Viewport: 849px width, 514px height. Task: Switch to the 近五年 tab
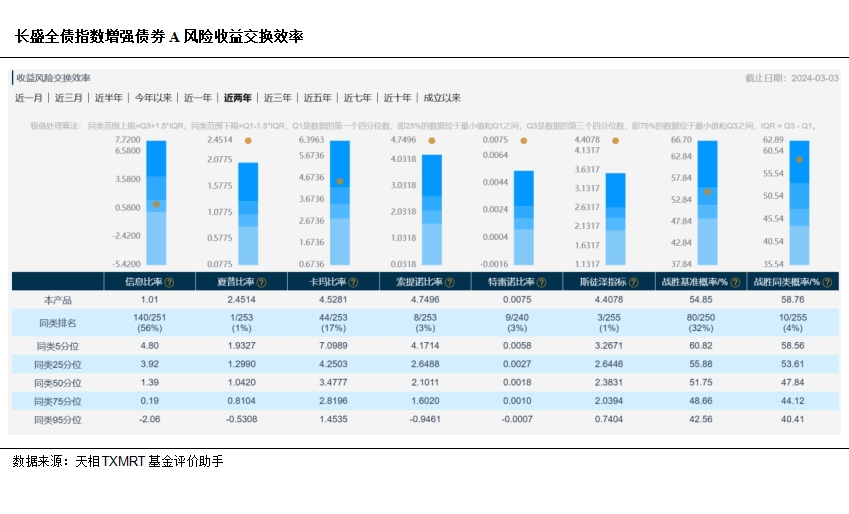[x=318, y=98]
